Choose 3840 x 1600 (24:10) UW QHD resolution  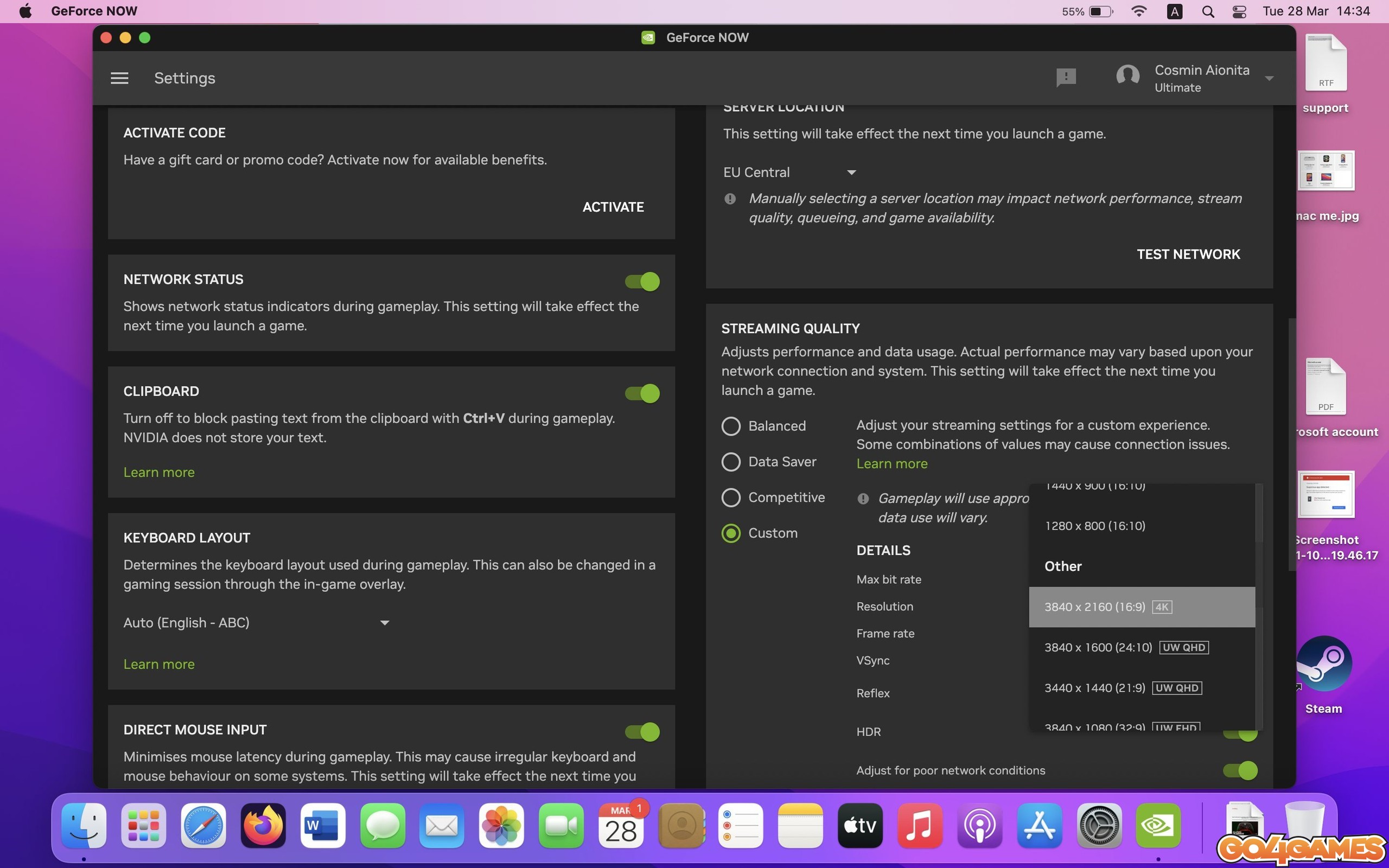click(x=1142, y=648)
